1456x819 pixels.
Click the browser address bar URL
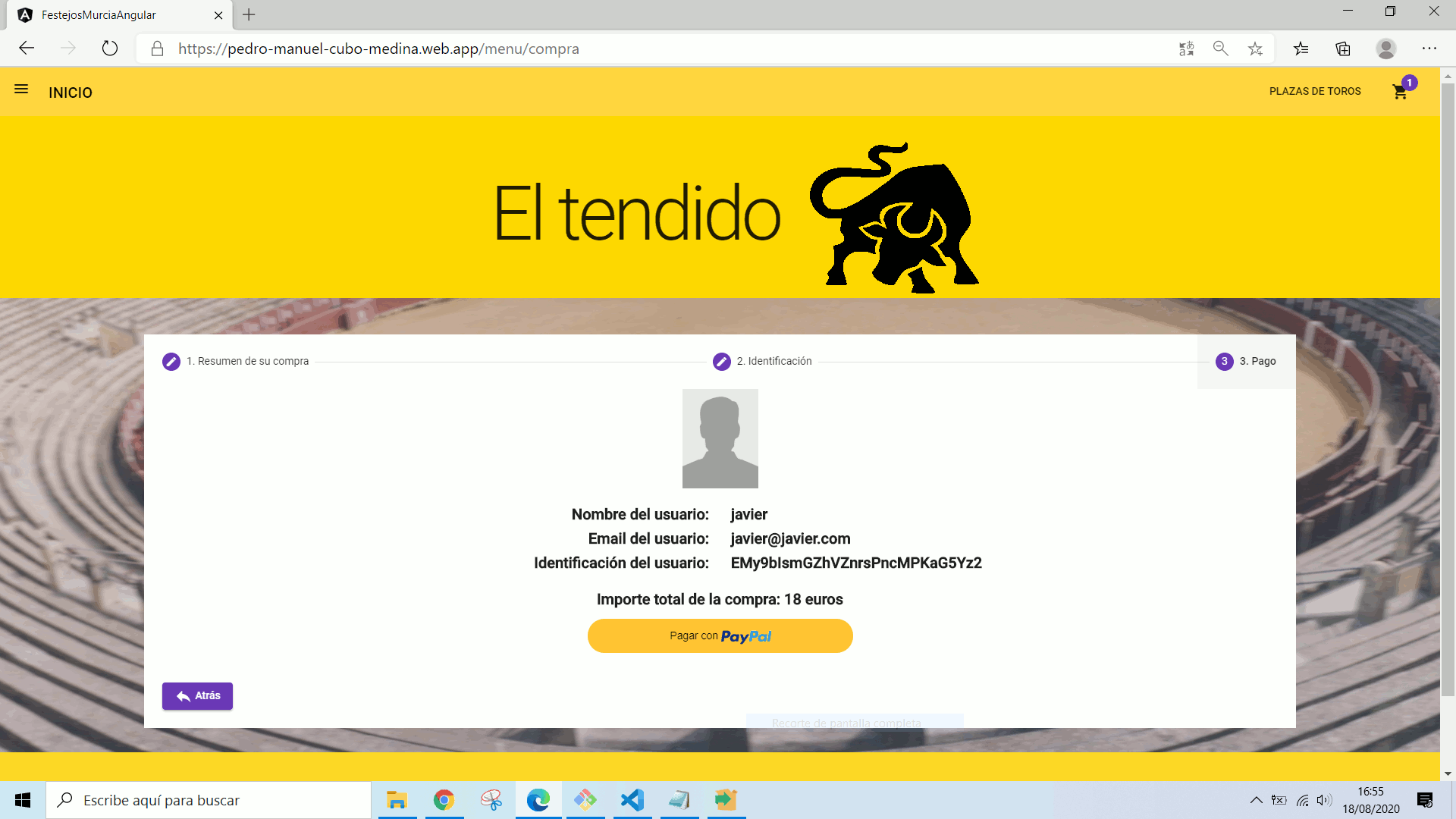coord(379,49)
